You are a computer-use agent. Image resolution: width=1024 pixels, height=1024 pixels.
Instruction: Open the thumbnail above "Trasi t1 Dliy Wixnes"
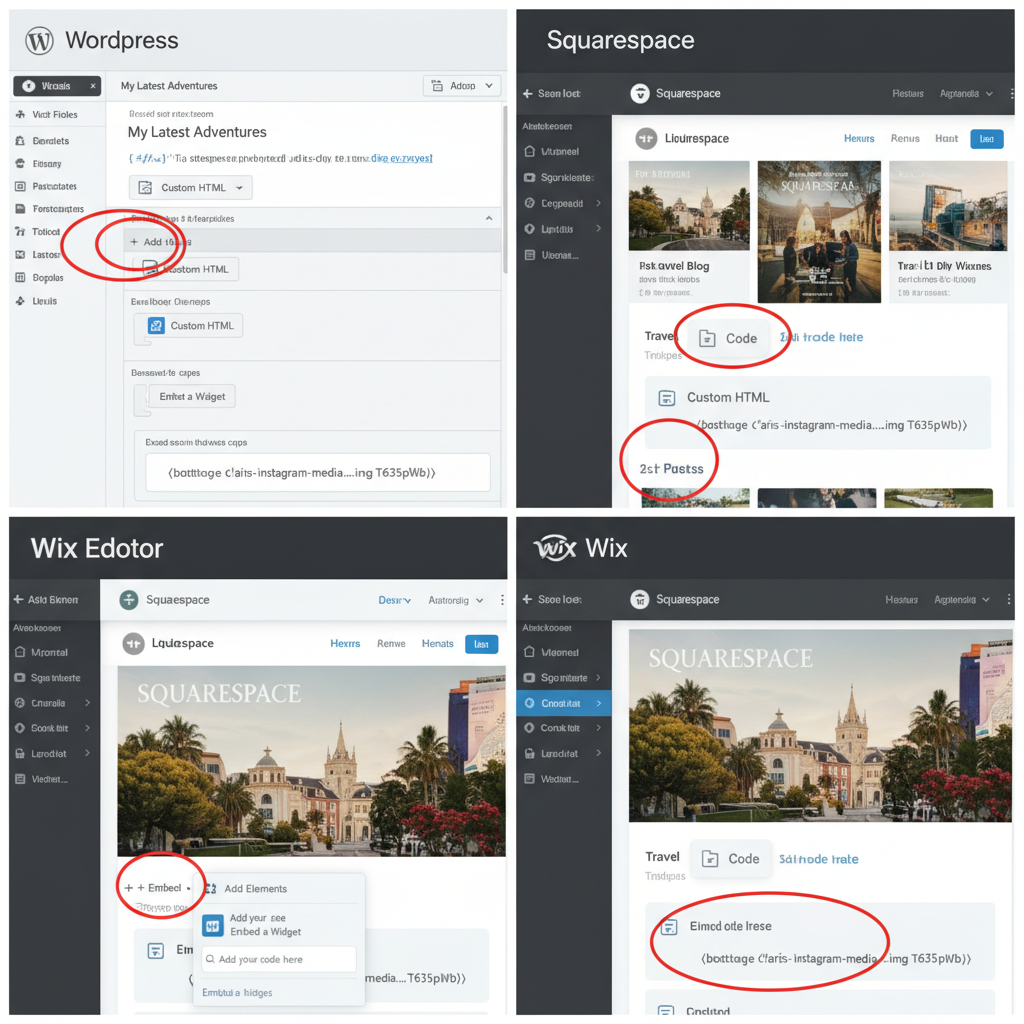(948, 206)
